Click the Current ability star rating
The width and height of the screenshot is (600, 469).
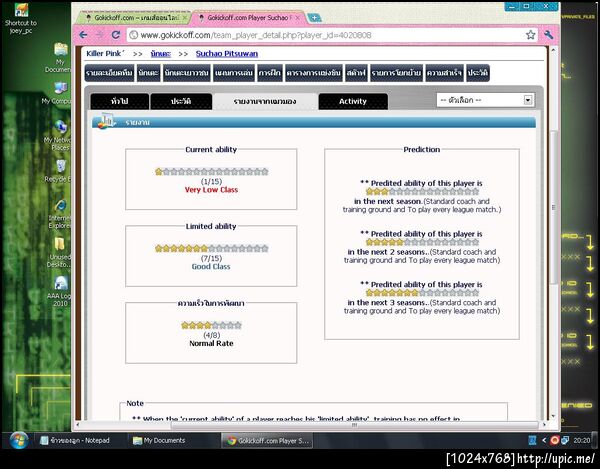tap(212, 172)
